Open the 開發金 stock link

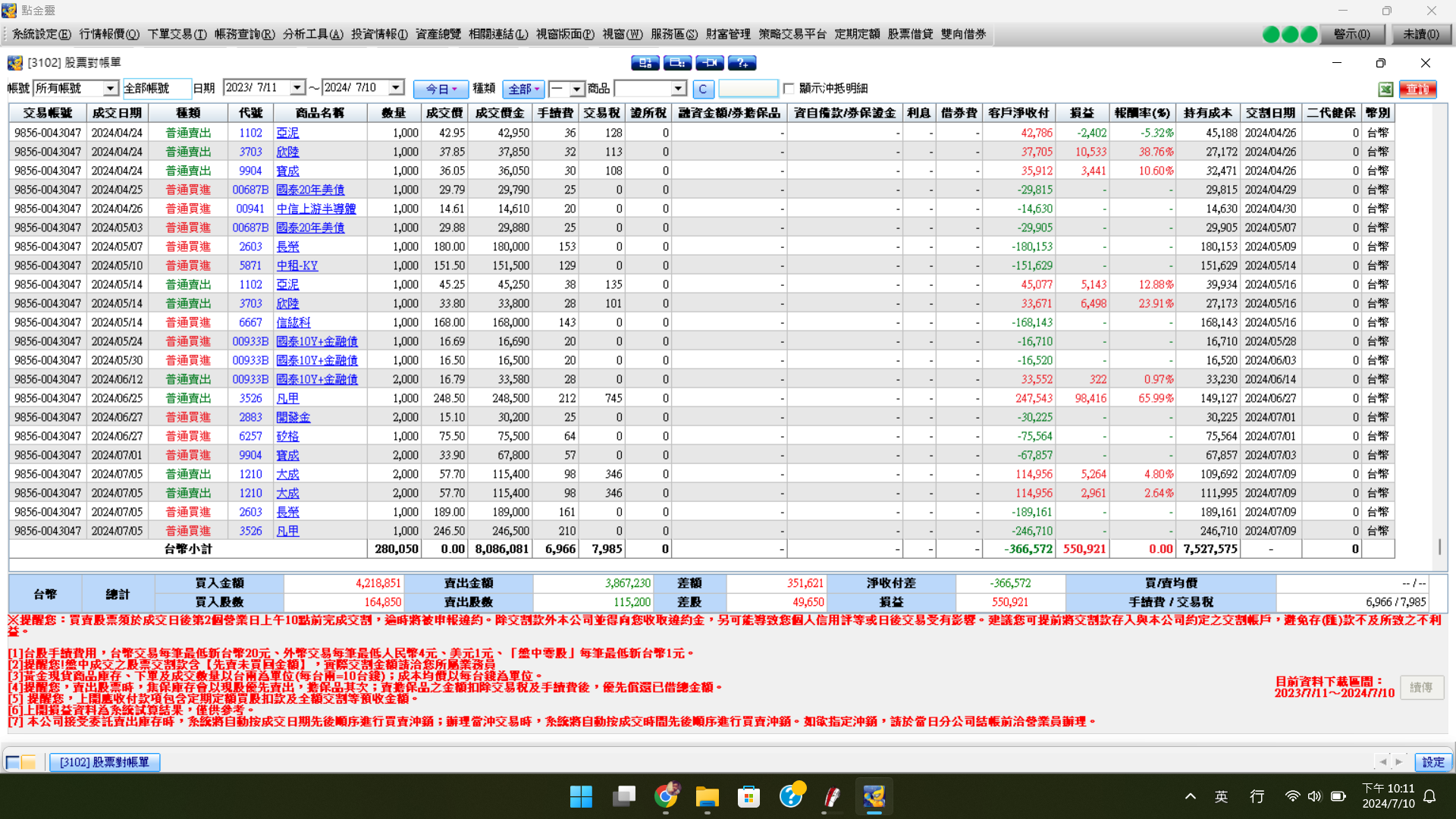(293, 417)
